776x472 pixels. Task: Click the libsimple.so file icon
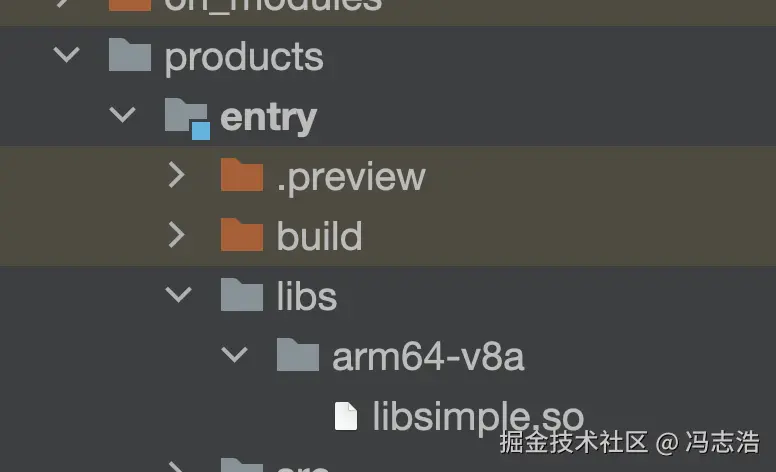[x=345, y=416]
